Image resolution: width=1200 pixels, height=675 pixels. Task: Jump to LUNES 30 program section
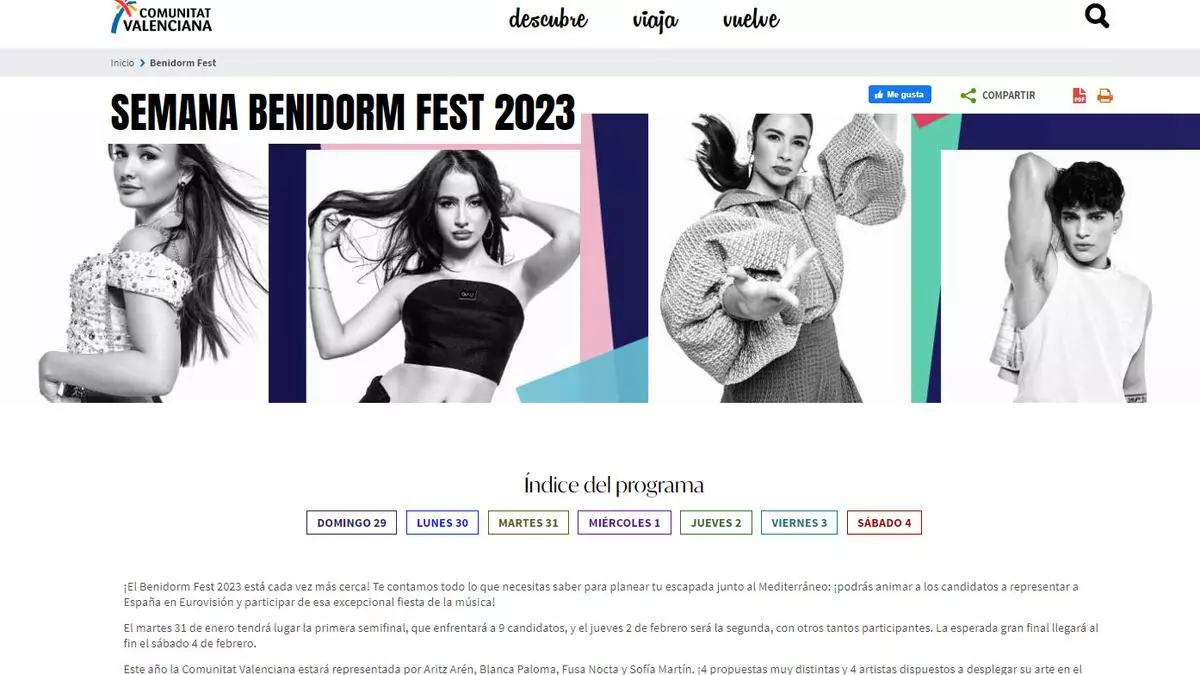tap(442, 523)
